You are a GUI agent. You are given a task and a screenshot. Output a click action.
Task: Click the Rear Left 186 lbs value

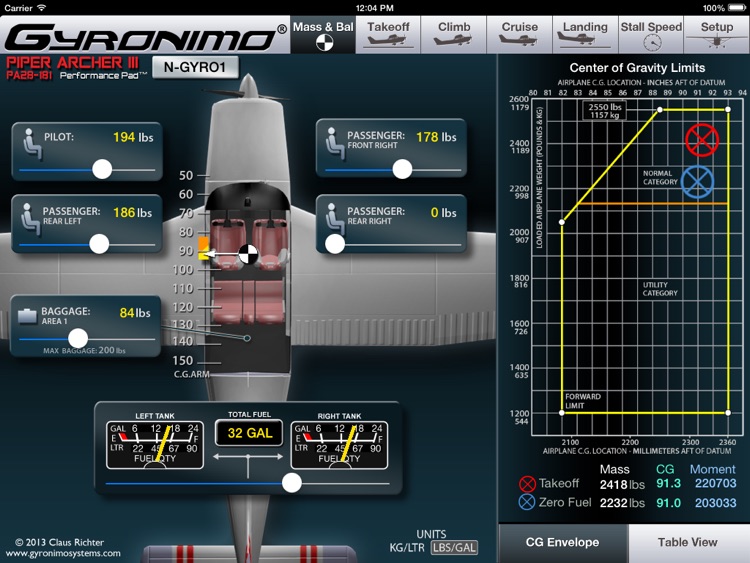tap(132, 212)
